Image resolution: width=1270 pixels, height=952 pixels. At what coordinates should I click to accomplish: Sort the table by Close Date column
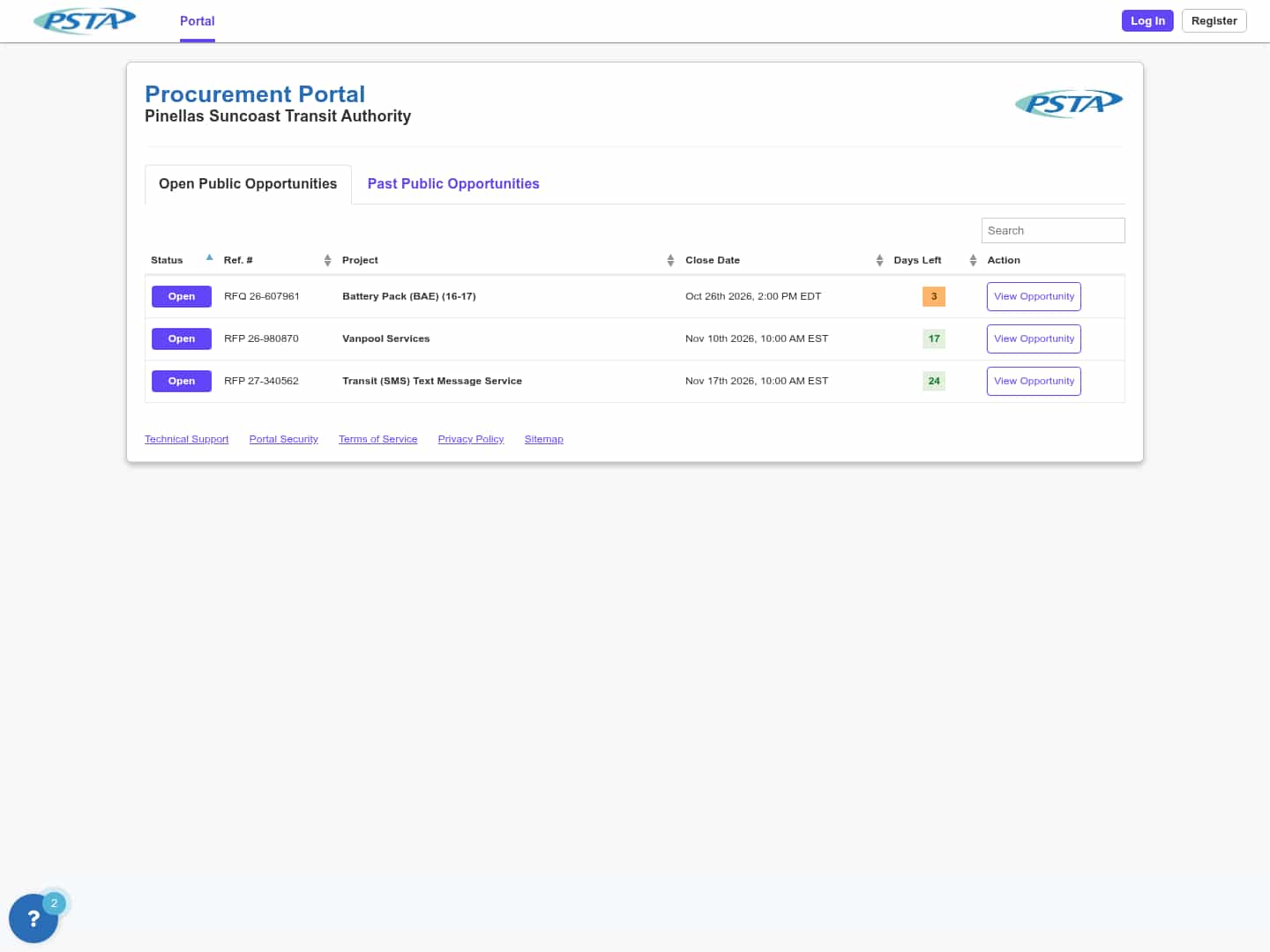point(879,260)
